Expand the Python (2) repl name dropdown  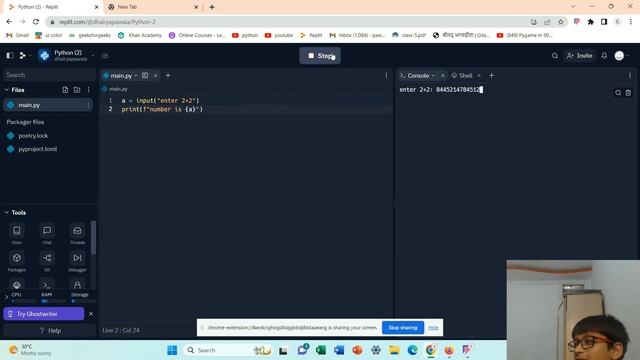[93, 56]
